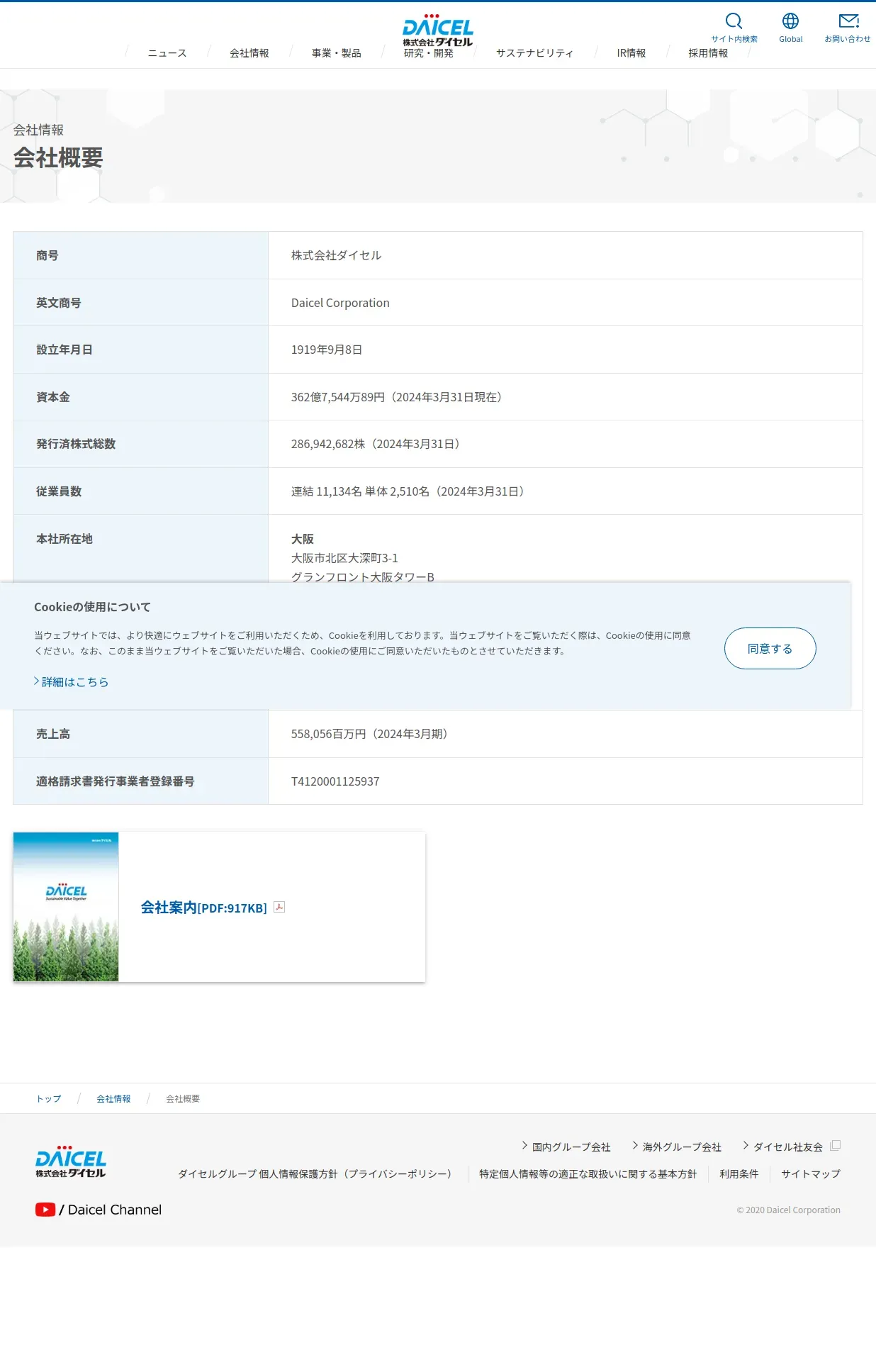
Task: Click the 会社概要 breadcrumb current page
Action: click(183, 1099)
